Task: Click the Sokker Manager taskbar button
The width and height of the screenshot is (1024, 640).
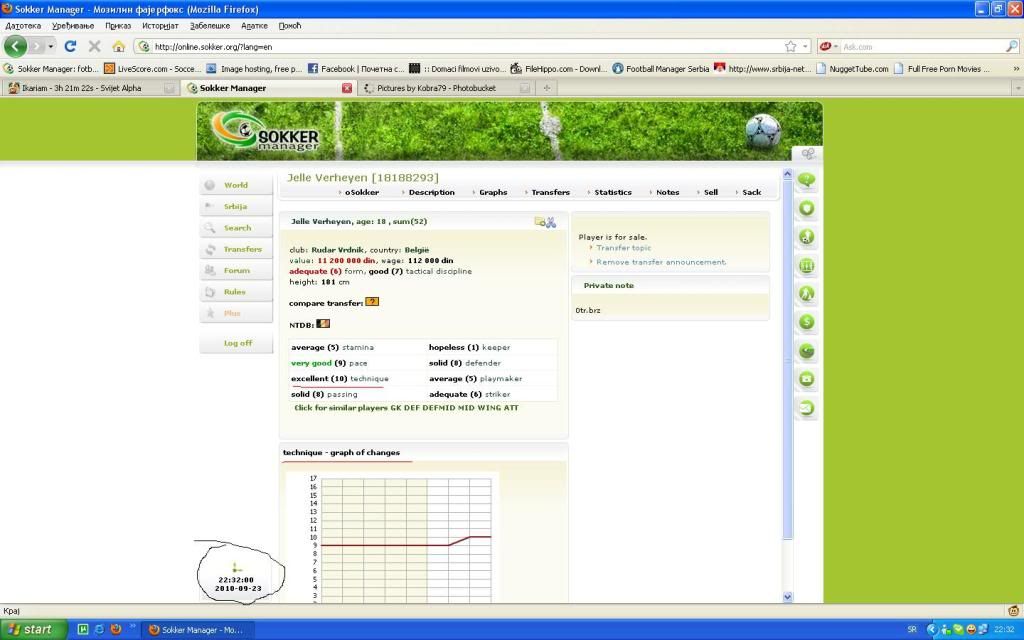Action: point(196,630)
